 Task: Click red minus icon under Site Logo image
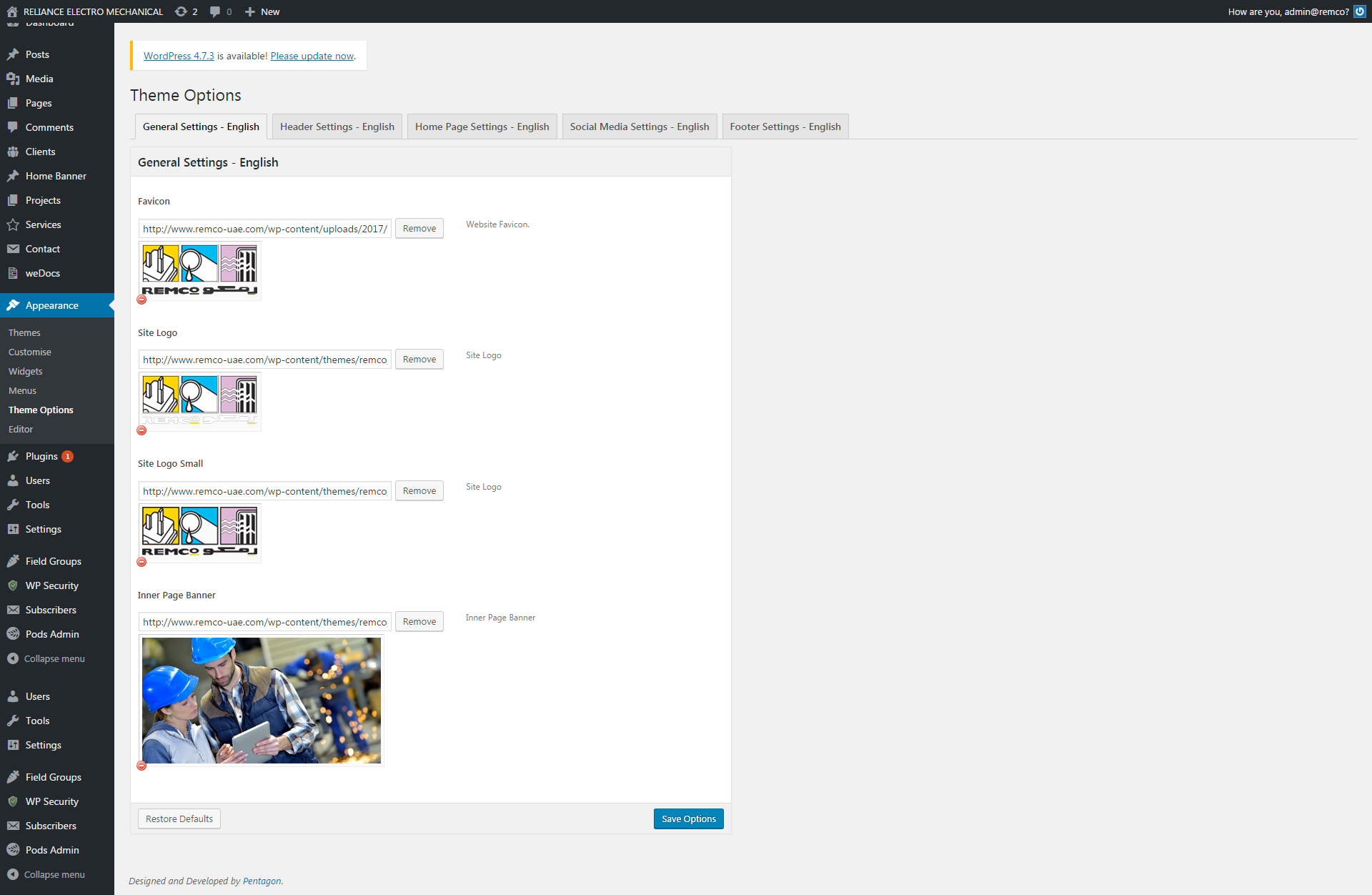click(141, 430)
